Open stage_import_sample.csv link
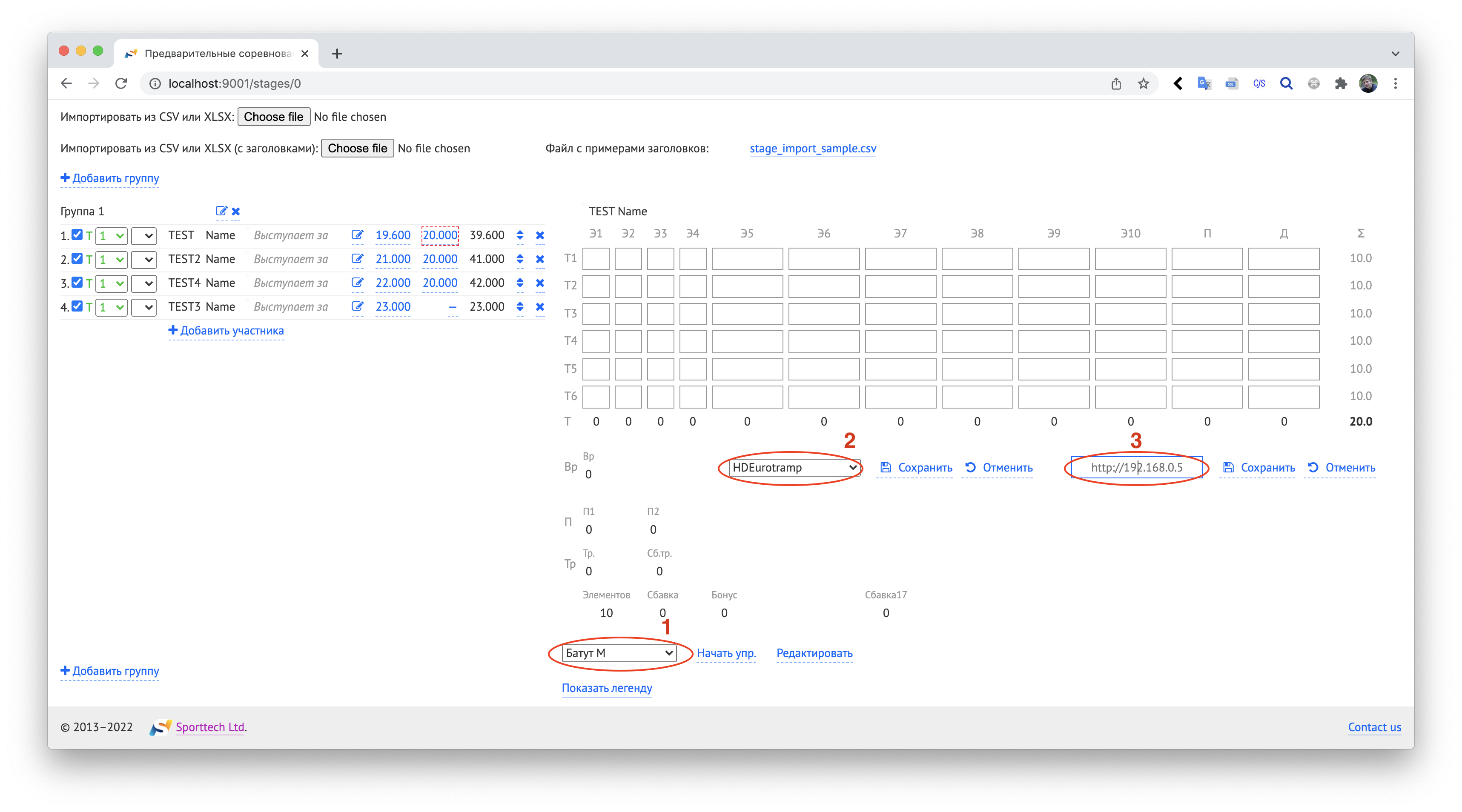This screenshot has width=1462, height=812. point(813,149)
